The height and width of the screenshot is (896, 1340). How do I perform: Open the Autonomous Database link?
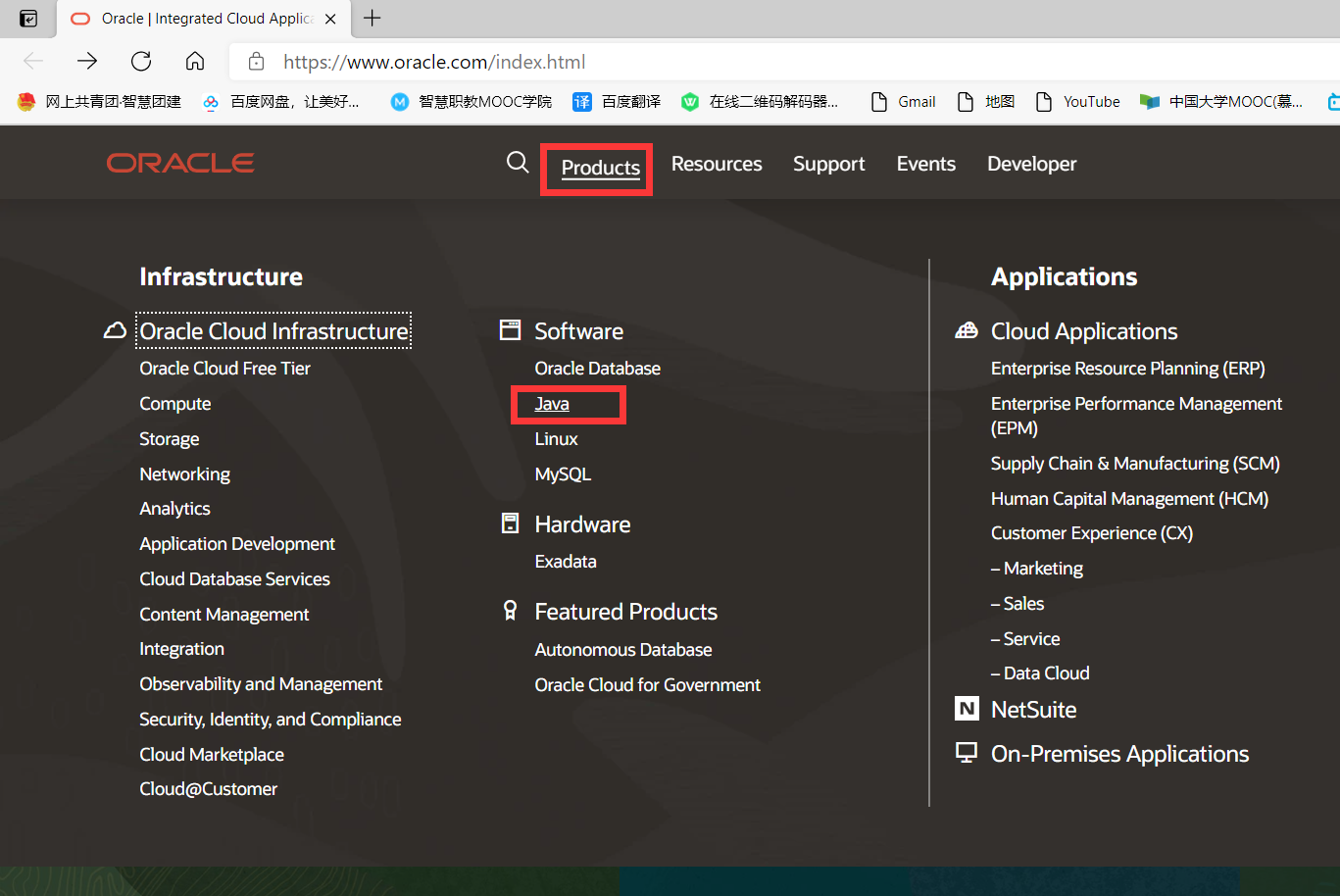623,650
